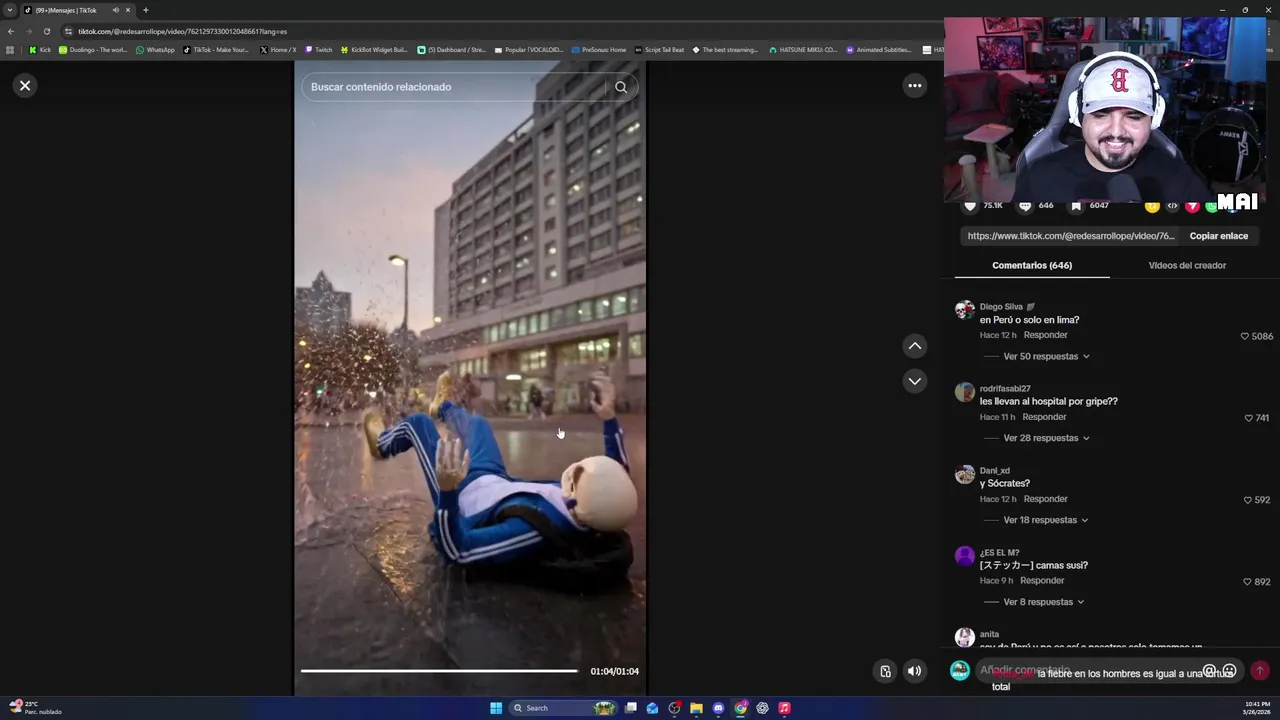
Task: Open Apple Music from the taskbar
Action: 784,708
